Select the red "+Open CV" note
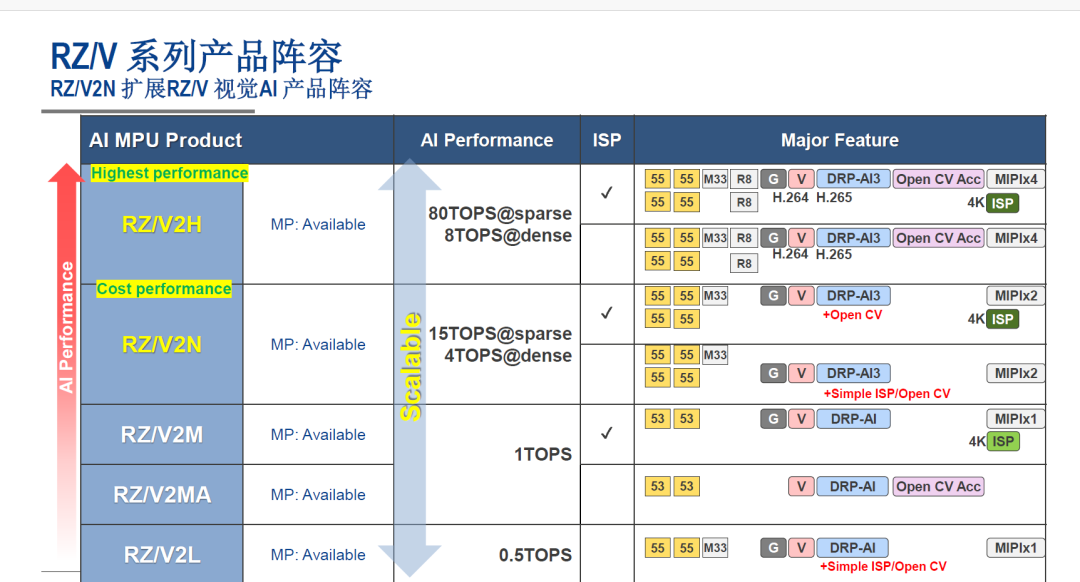Viewport: 1080px width, 582px height. (x=852, y=315)
